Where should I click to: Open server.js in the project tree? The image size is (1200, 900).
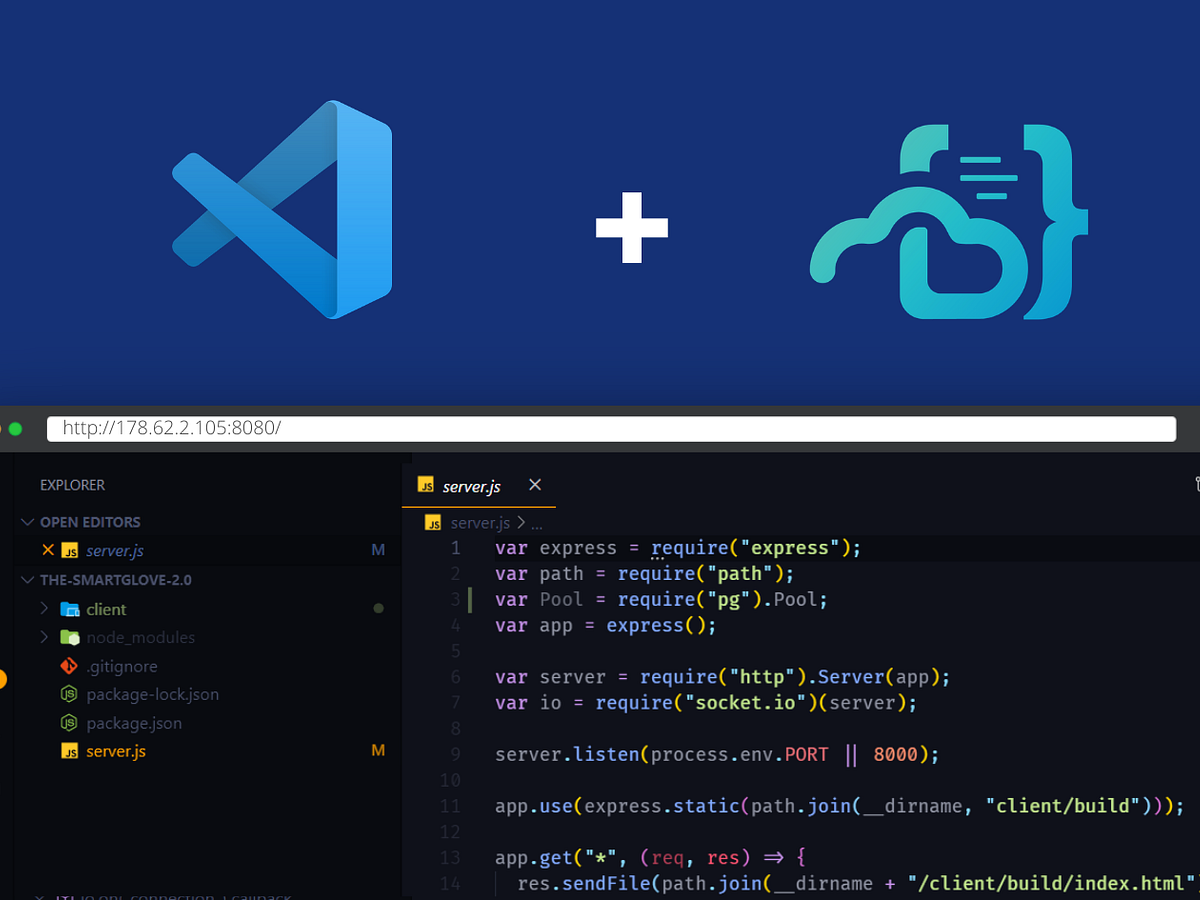(116, 751)
